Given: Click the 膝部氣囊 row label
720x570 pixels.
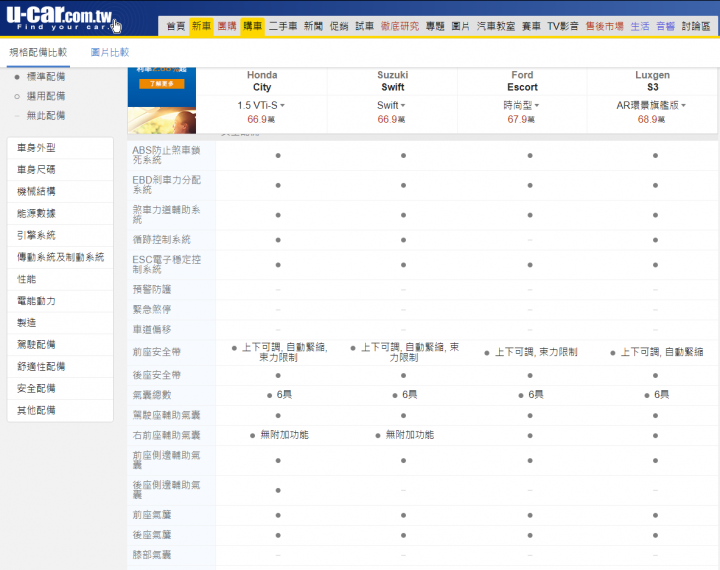Looking at the screenshot, I should coord(152,555).
